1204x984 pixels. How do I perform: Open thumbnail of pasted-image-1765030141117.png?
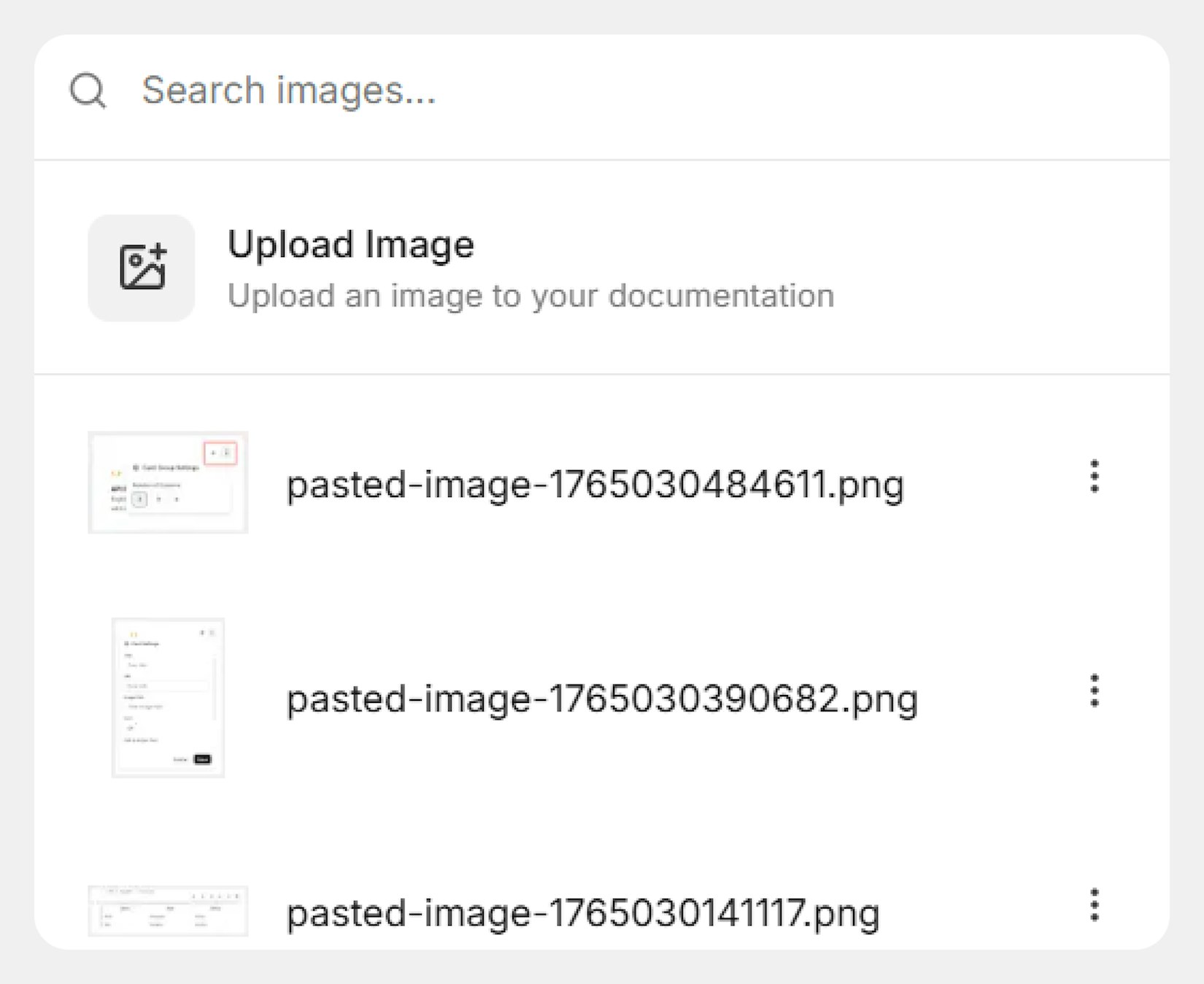[x=168, y=911]
